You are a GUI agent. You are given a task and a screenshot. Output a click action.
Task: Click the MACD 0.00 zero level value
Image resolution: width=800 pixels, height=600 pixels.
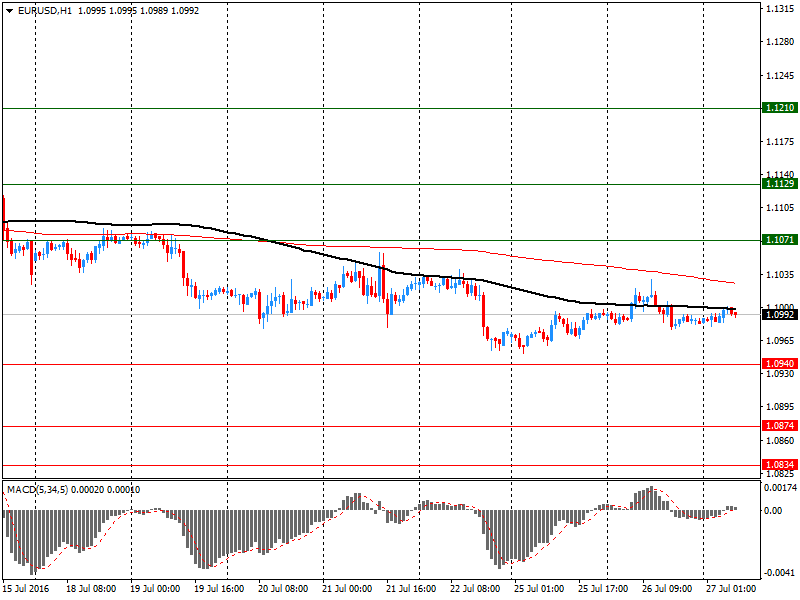[x=773, y=511]
